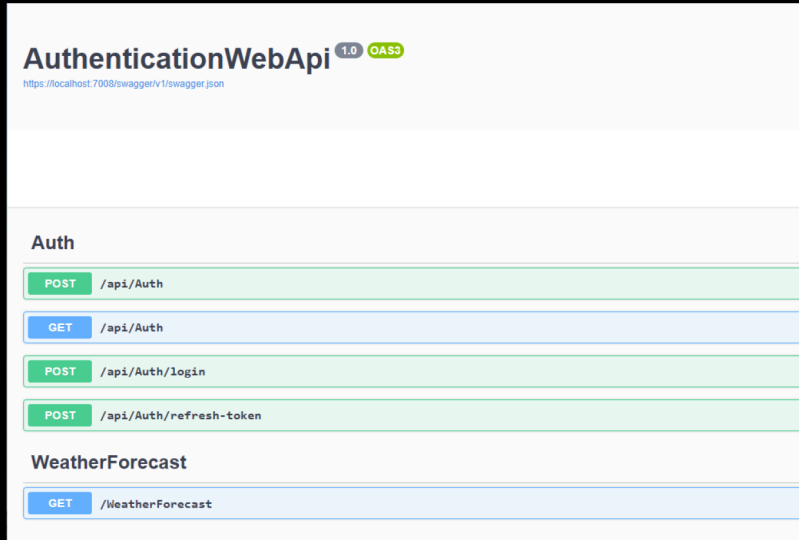The width and height of the screenshot is (799, 540).
Task: Click the 1.0 version badge
Action: [x=349, y=50]
